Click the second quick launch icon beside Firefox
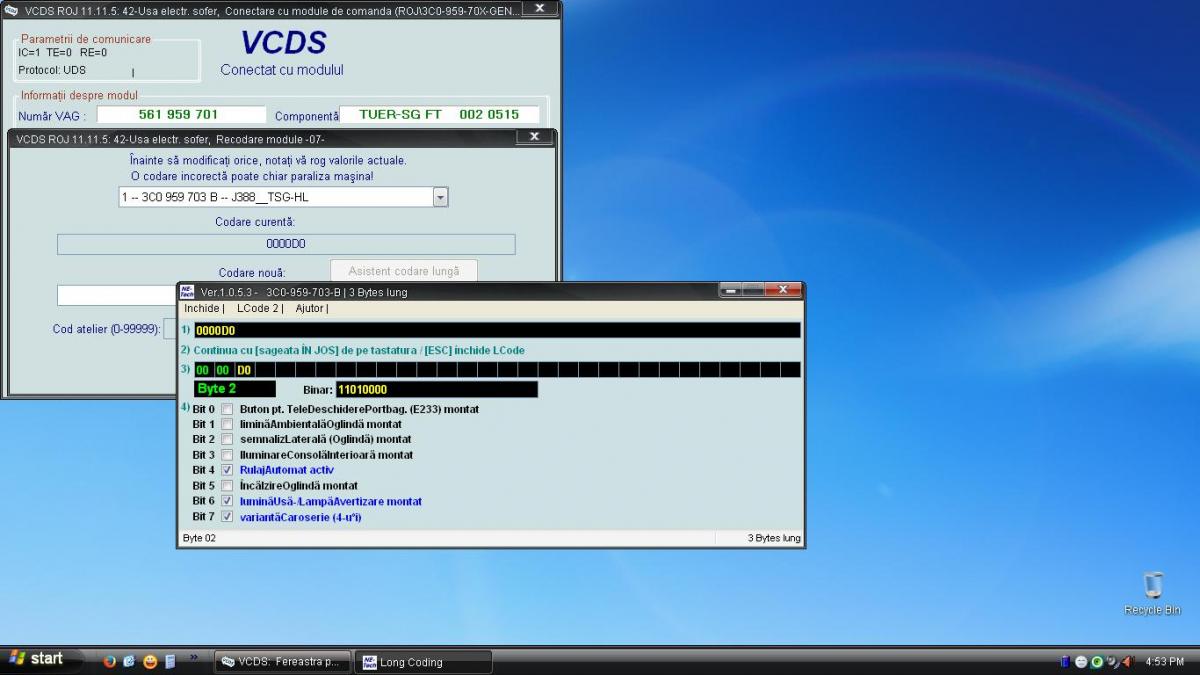 129,661
